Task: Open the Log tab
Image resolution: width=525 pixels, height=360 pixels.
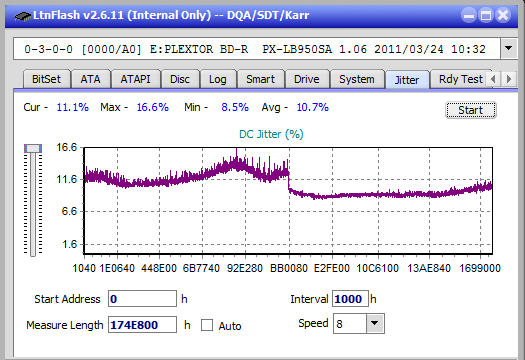Action: [218, 79]
